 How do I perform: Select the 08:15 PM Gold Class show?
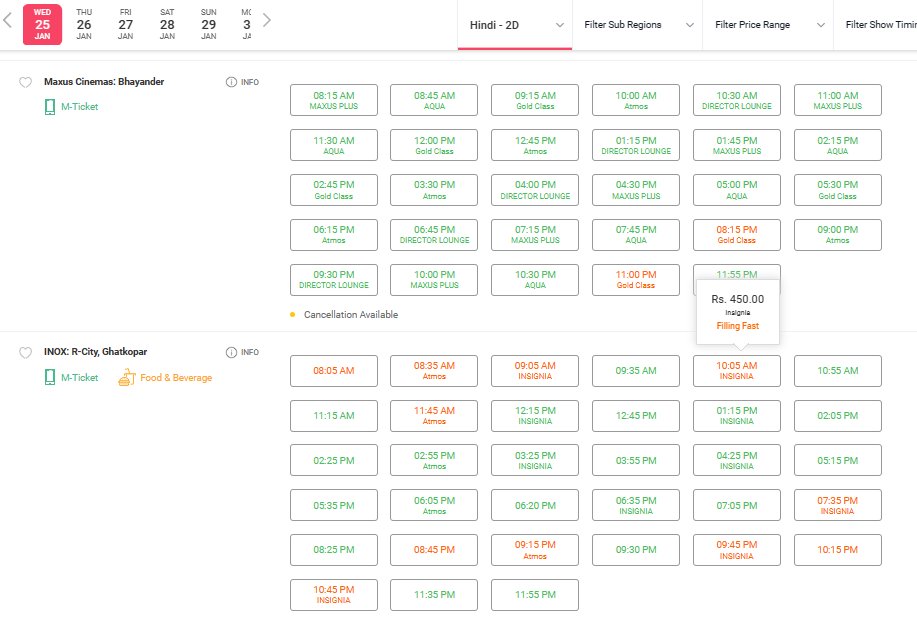[x=737, y=234]
